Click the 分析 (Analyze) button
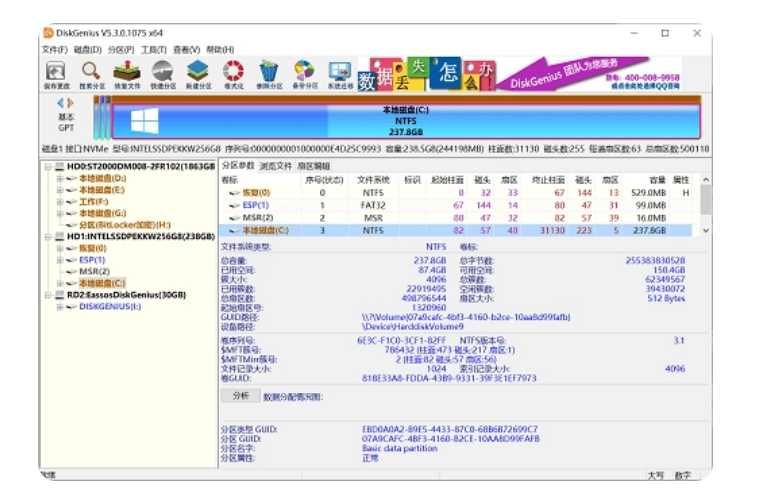This screenshot has width=759, height=494. pyautogui.click(x=240, y=396)
